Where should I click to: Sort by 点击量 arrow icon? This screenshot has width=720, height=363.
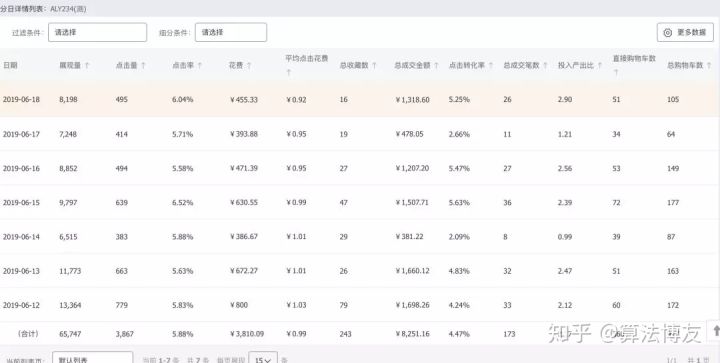pyautogui.click(x=143, y=66)
